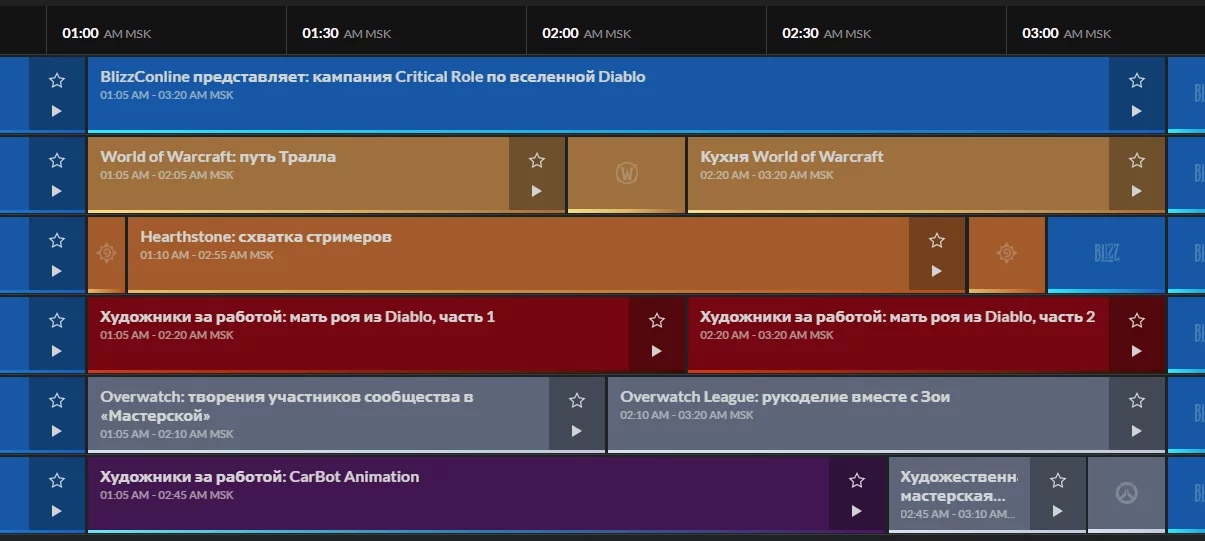Add 'Кухня World of Warcraft' to favorites
1205x541 pixels.
1137,160
